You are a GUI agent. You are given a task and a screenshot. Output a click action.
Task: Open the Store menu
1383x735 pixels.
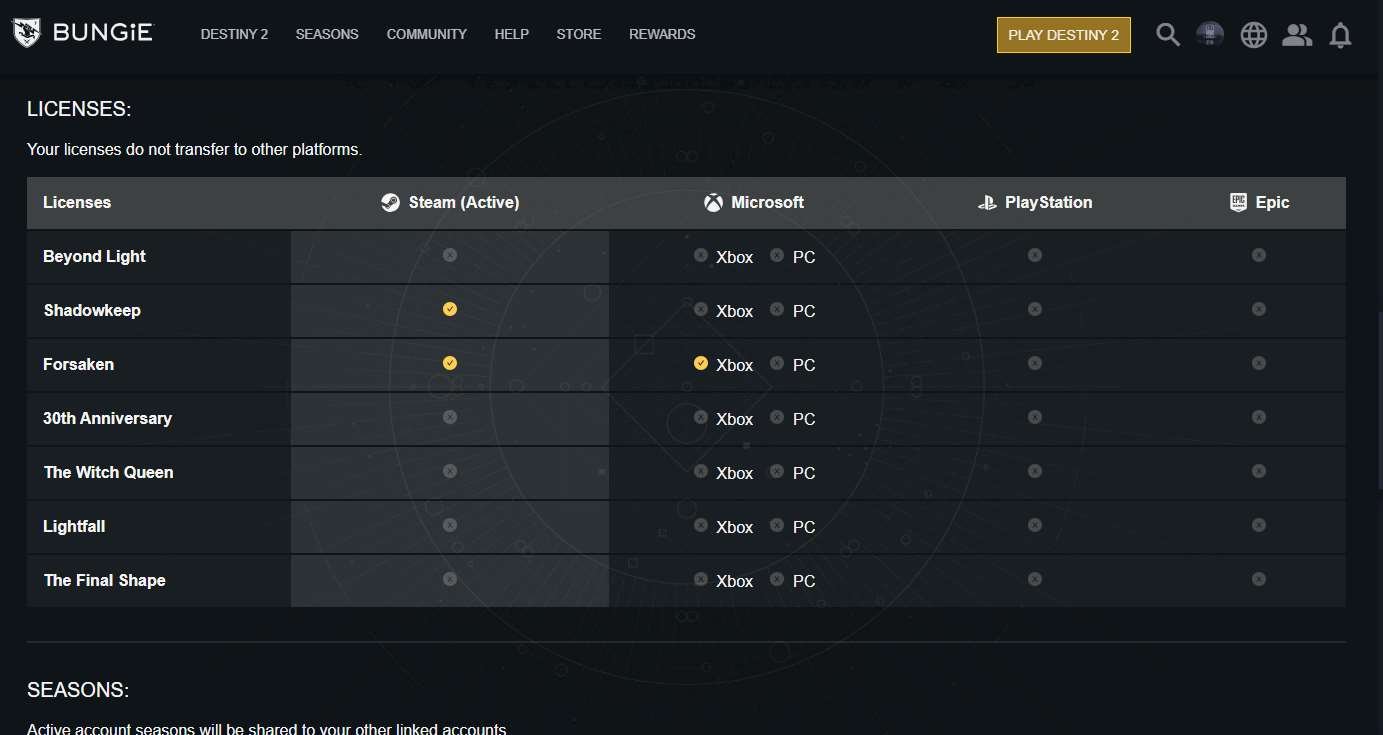[x=579, y=34]
